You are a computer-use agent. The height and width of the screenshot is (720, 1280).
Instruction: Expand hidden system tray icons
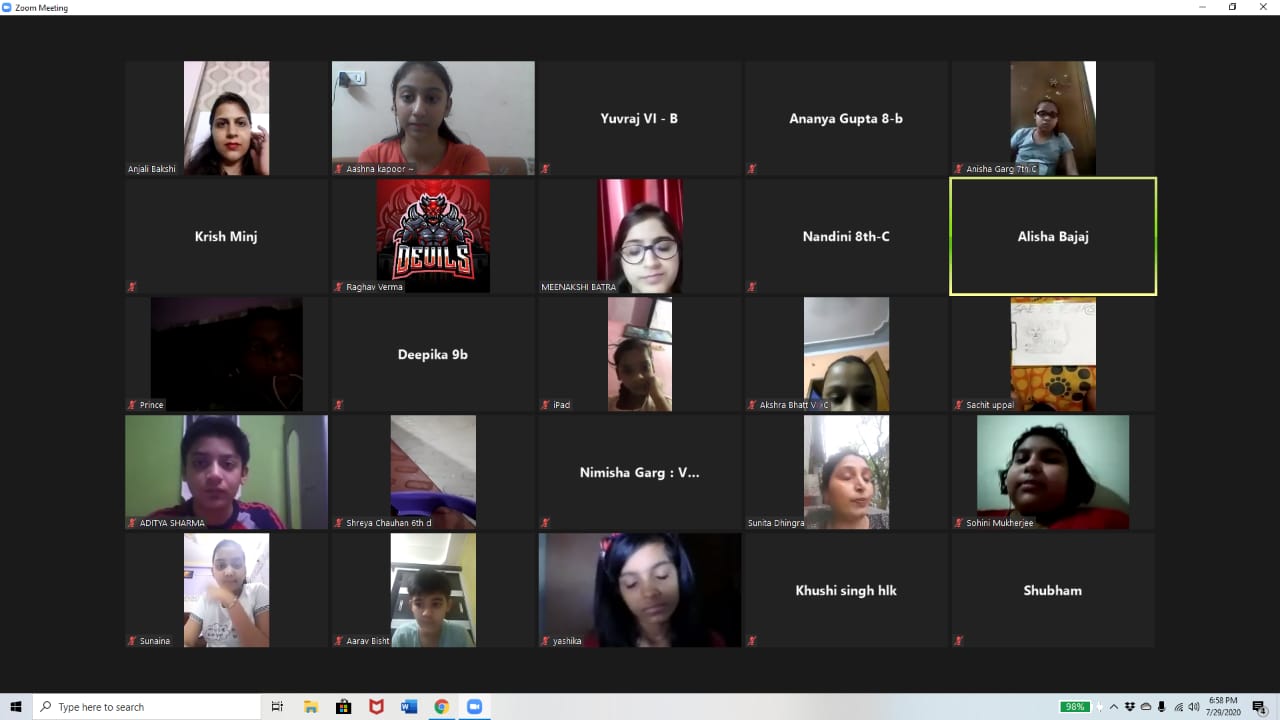pyautogui.click(x=1114, y=707)
